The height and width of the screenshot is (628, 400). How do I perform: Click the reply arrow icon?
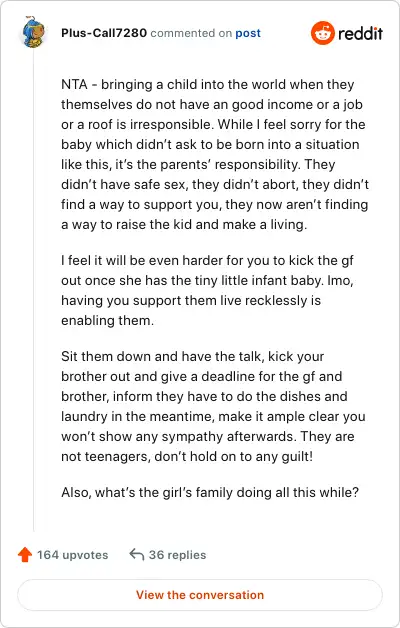pyautogui.click(x=137, y=555)
